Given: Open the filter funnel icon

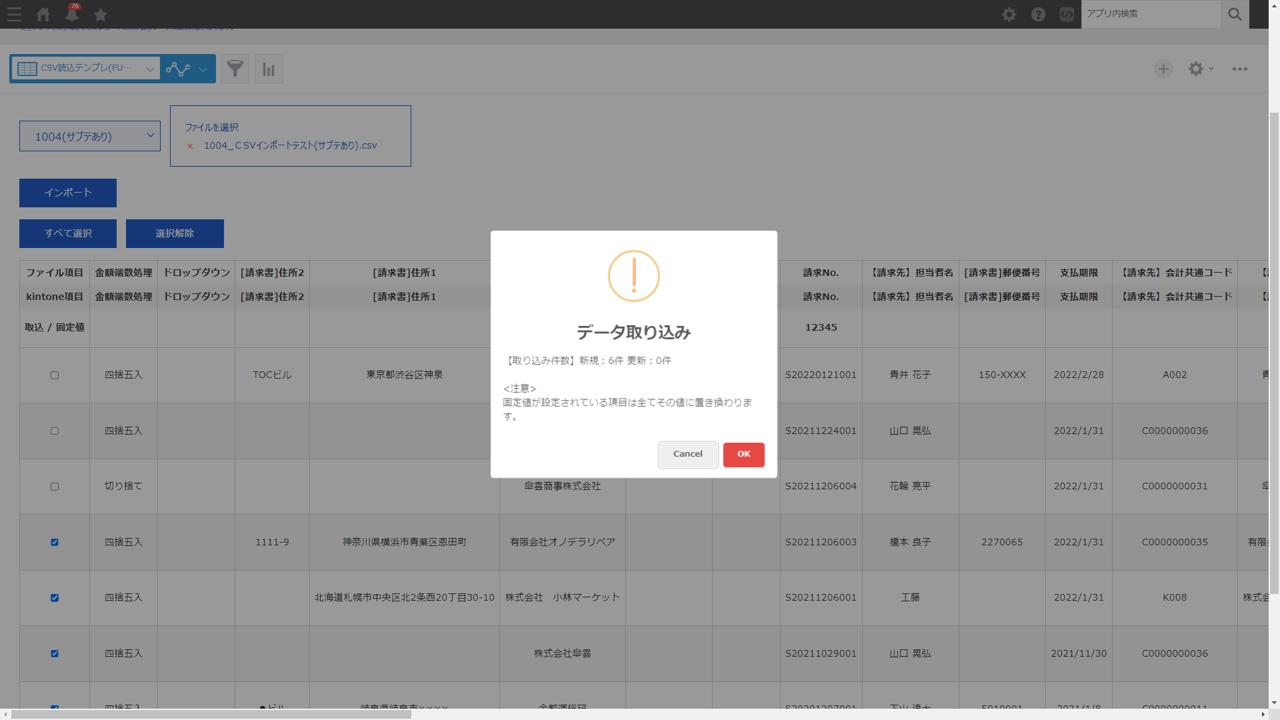Looking at the screenshot, I should pos(235,69).
